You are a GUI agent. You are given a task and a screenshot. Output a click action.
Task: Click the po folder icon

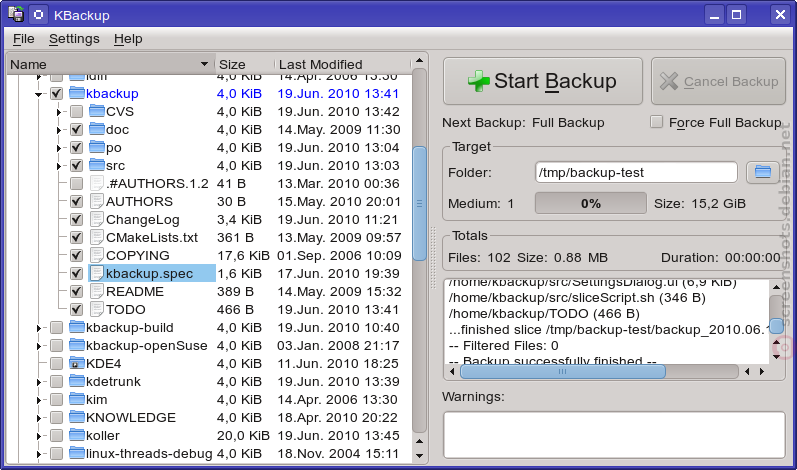97,147
